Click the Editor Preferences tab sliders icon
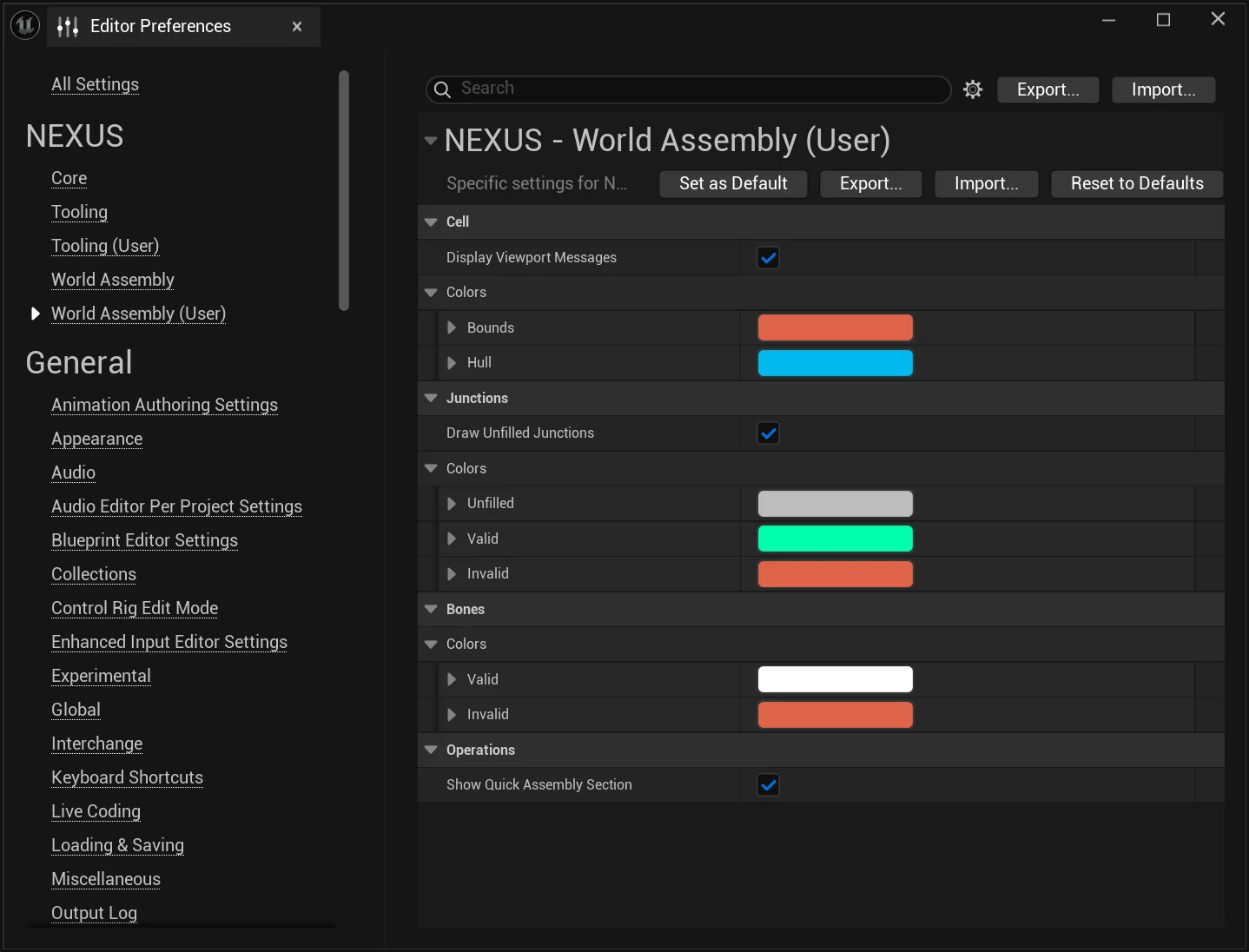The height and width of the screenshot is (952, 1249). click(68, 27)
